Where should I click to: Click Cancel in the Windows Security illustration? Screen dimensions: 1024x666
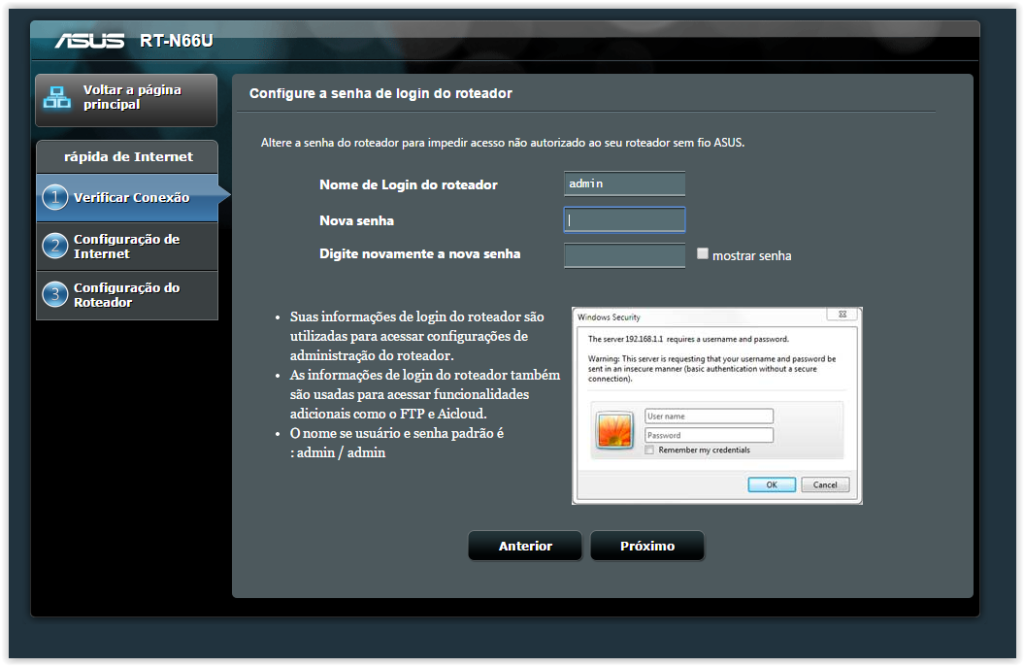click(x=825, y=484)
